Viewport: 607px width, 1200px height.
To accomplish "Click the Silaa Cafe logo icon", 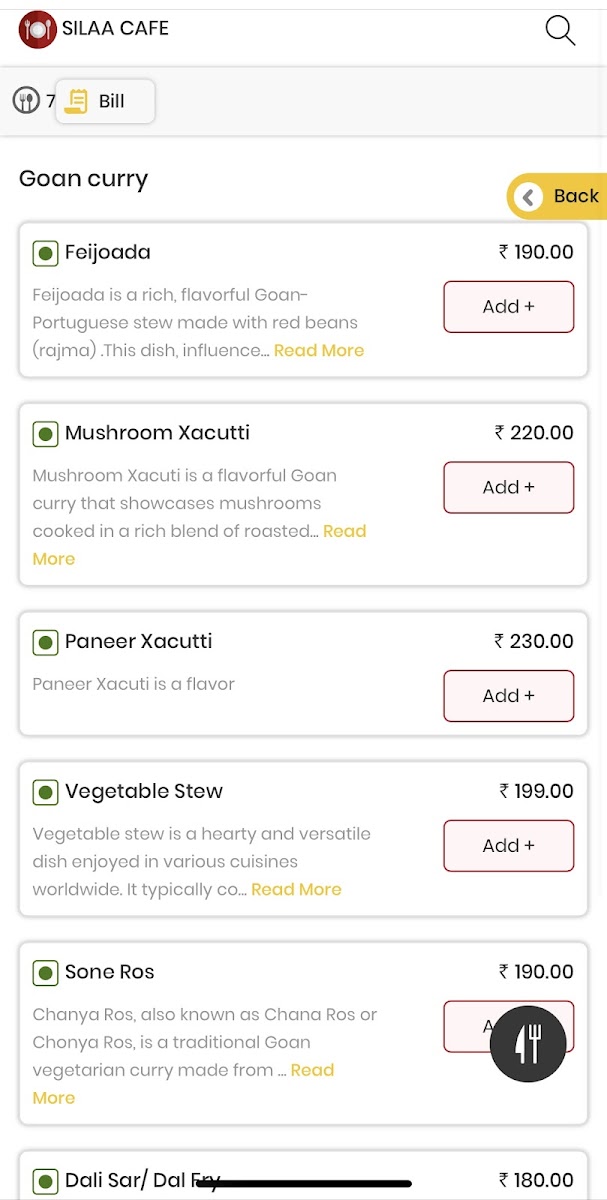I will point(37,29).
